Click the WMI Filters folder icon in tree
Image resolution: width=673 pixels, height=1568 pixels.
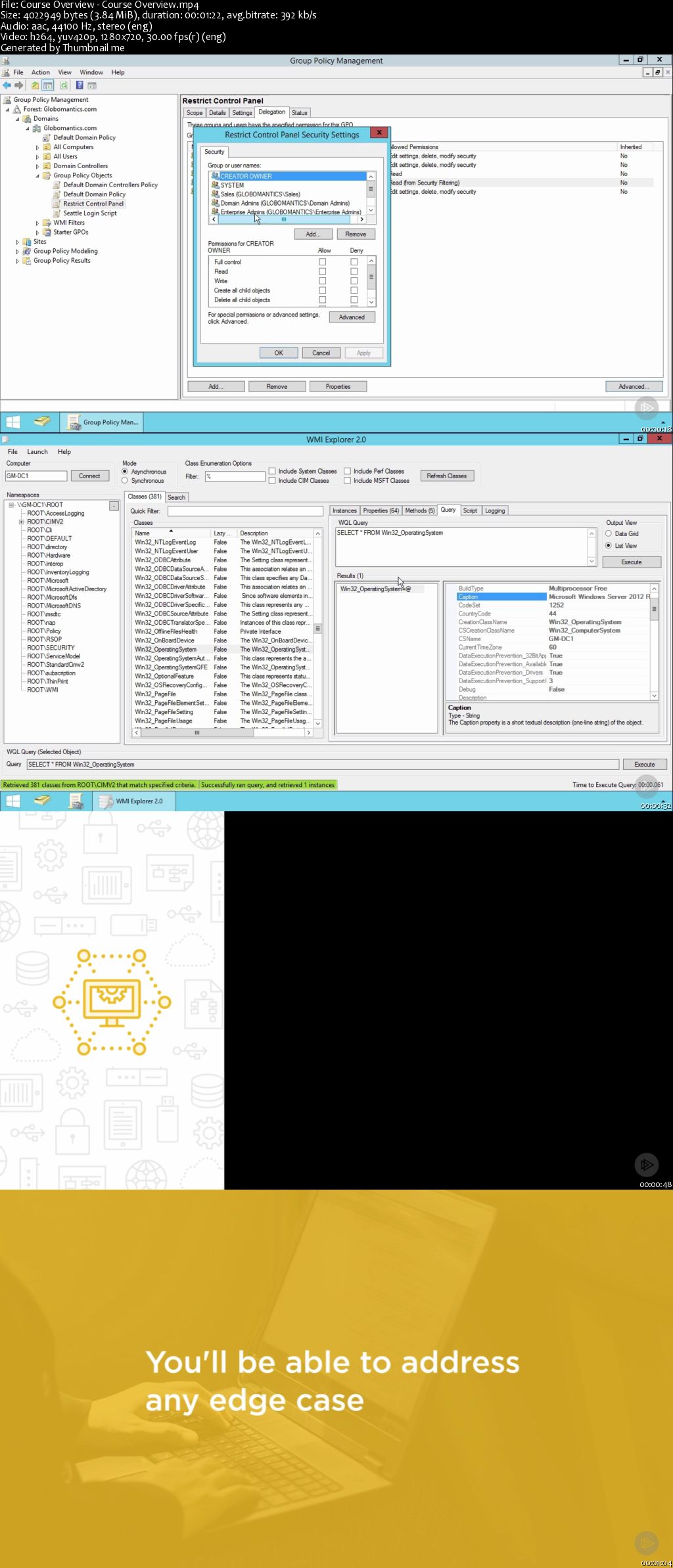tap(47, 223)
